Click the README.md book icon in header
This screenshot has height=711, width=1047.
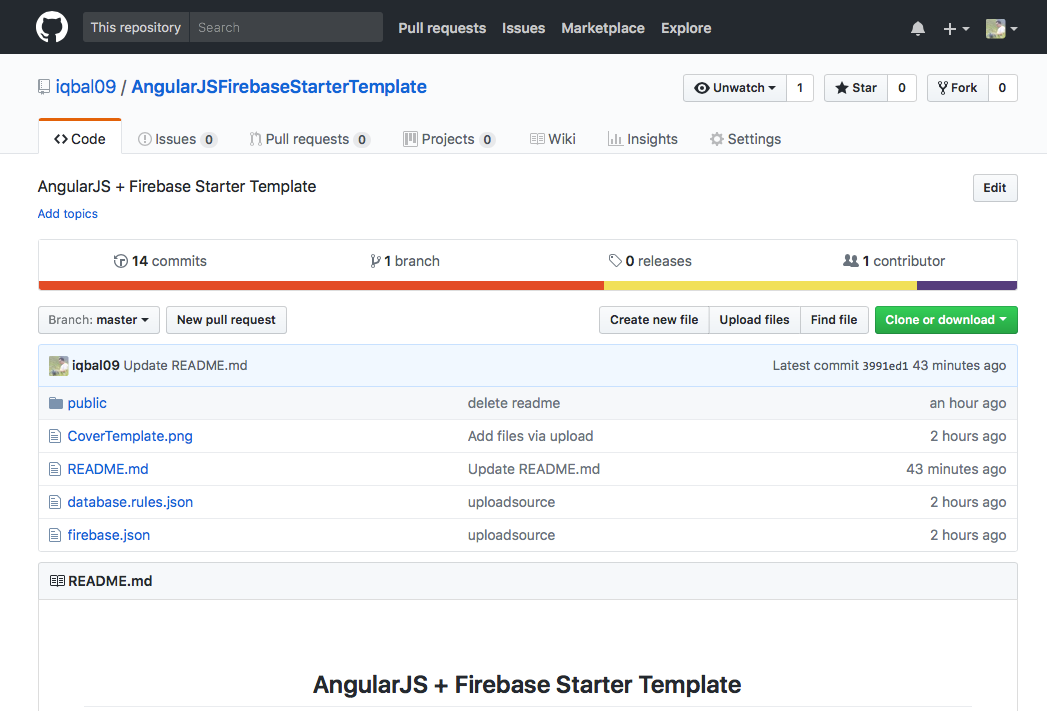[57, 581]
